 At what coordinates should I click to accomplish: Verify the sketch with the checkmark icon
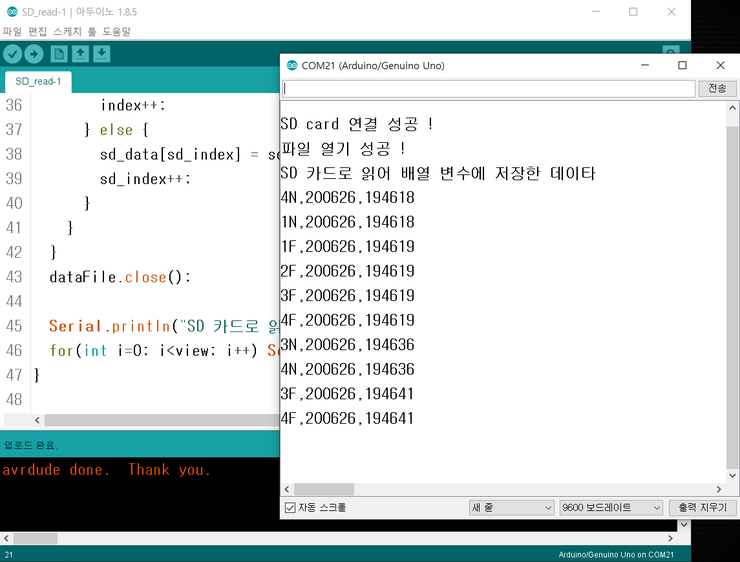click(x=13, y=54)
